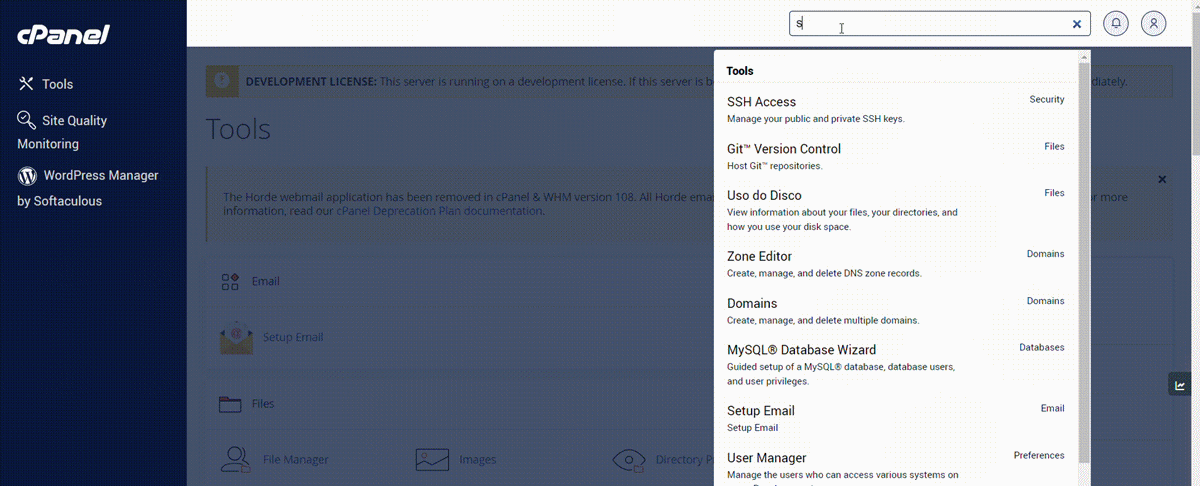Open Setup Email link in Email section
The image size is (1200, 486).
tap(293, 337)
